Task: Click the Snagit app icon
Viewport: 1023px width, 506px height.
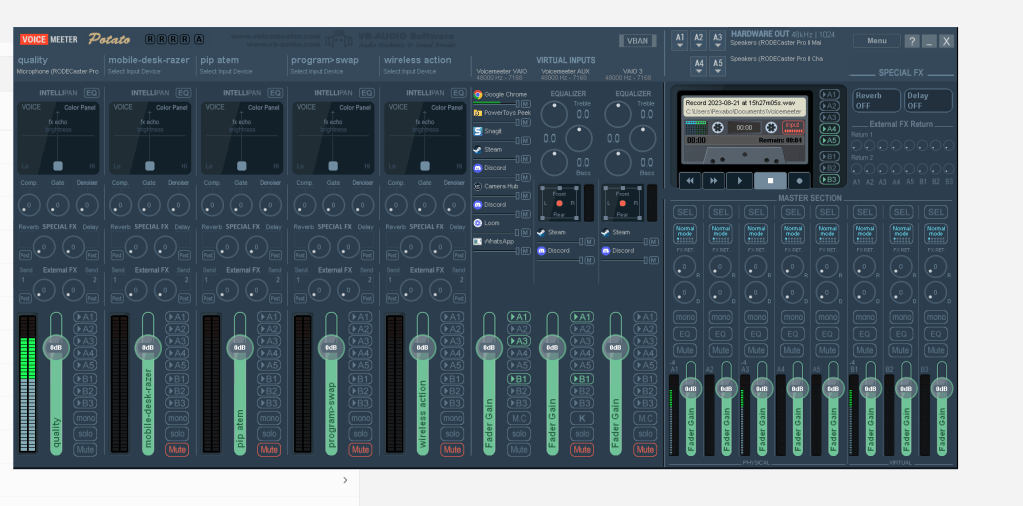Action: 478,131
